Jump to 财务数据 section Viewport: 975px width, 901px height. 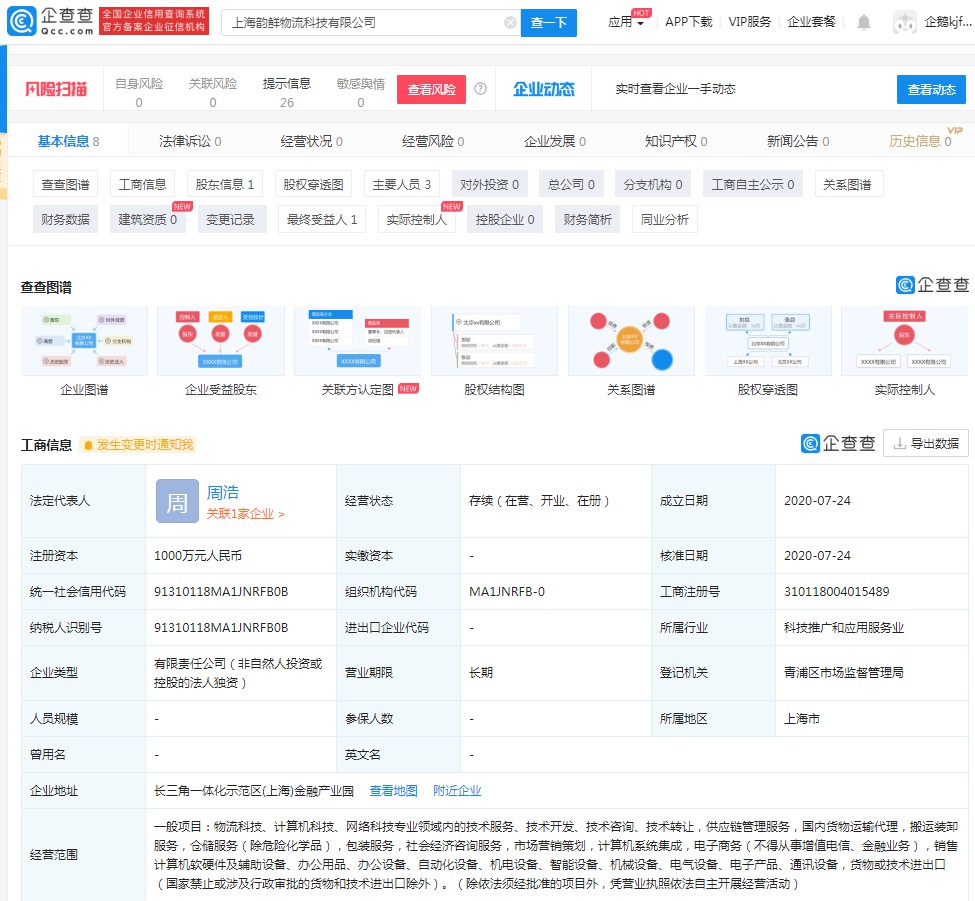coord(65,219)
